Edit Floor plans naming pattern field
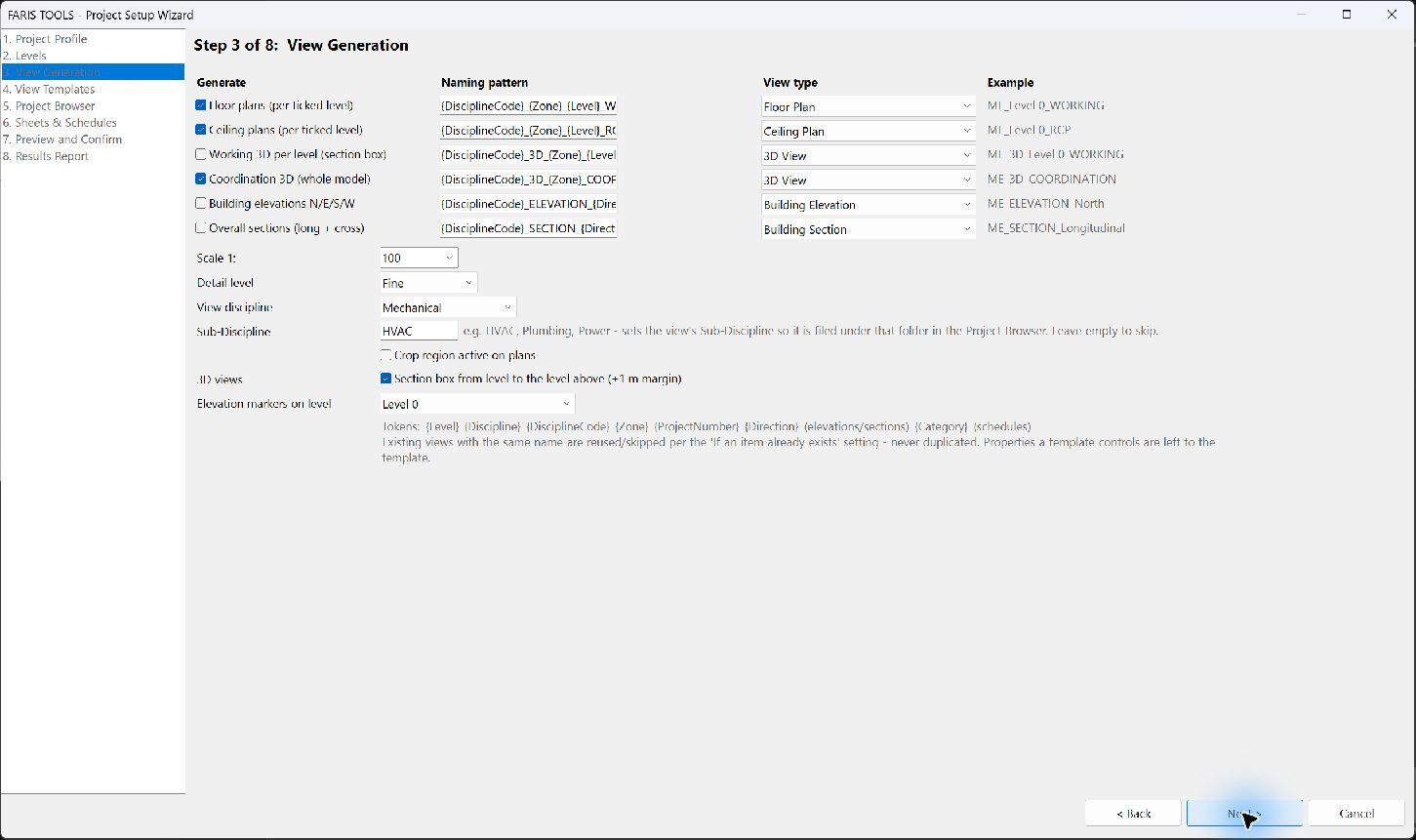 tap(528, 105)
